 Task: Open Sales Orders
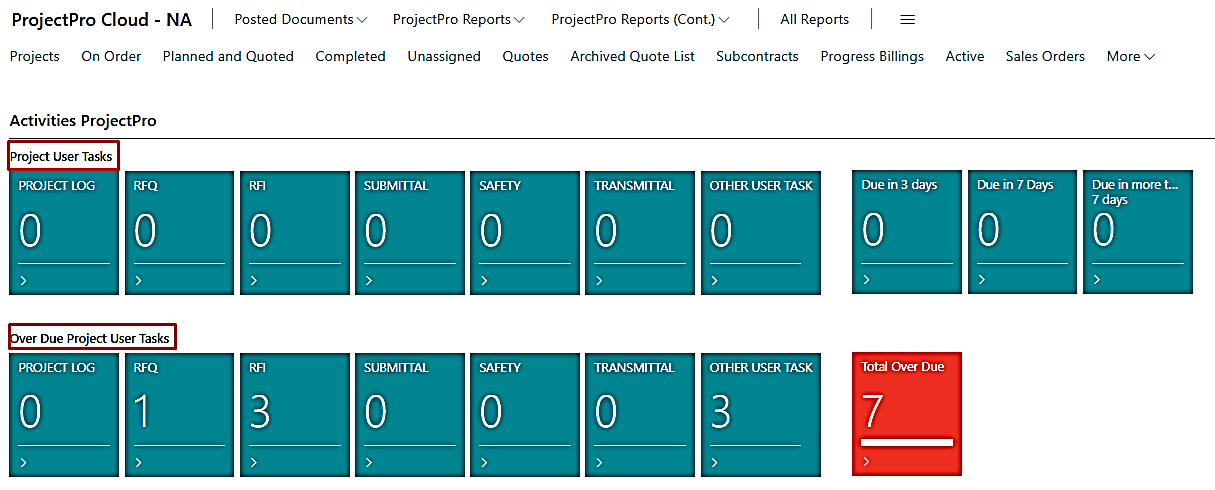click(x=1045, y=57)
